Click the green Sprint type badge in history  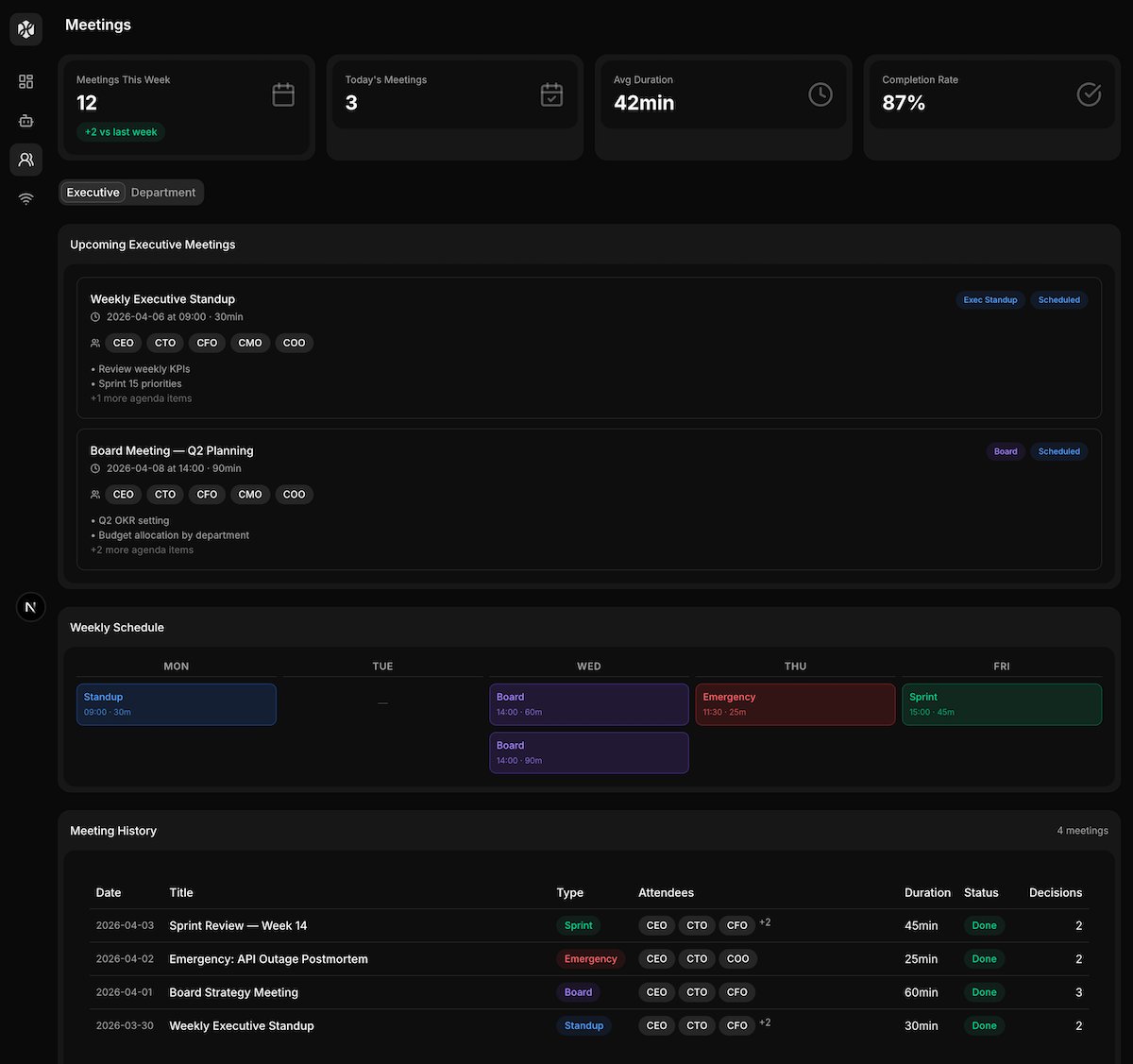click(579, 926)
